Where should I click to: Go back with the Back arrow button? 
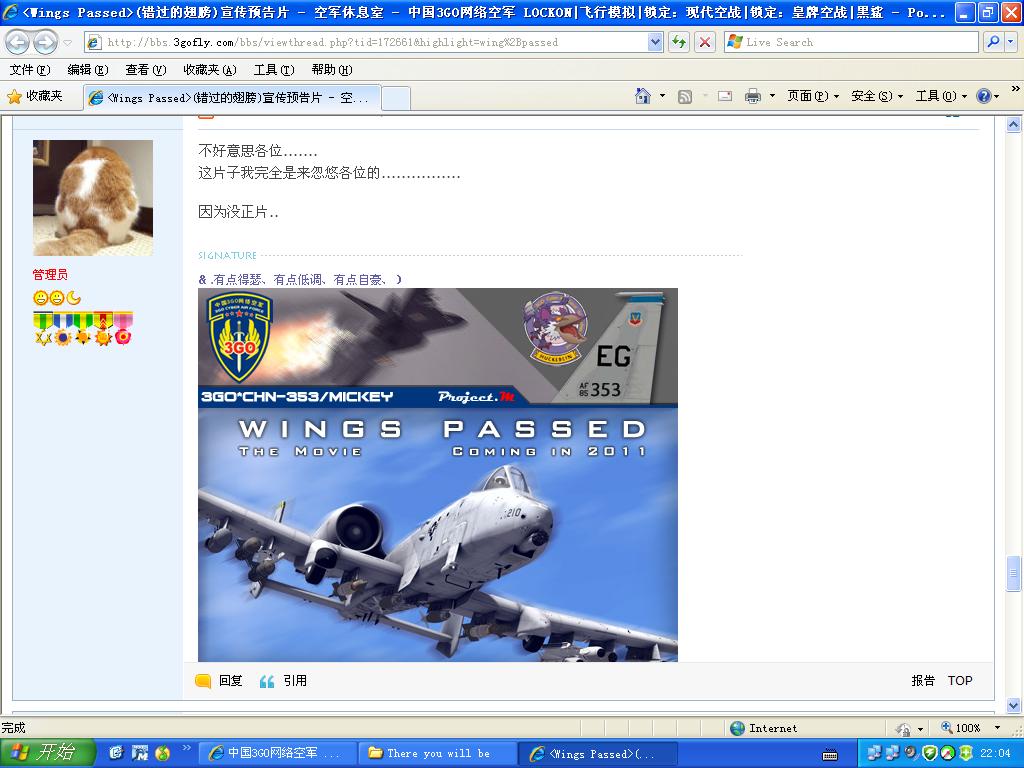[18, 42]
